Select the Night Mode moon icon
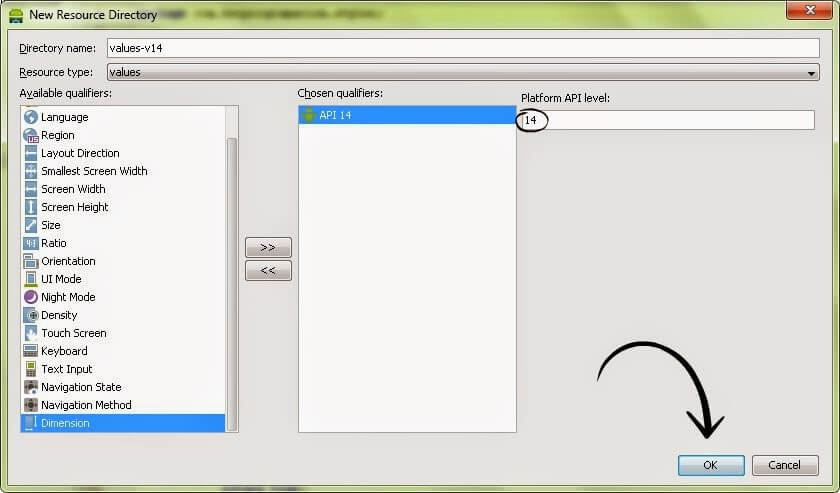This screenshot has width=840, height=493. click(x=31, y=297)
